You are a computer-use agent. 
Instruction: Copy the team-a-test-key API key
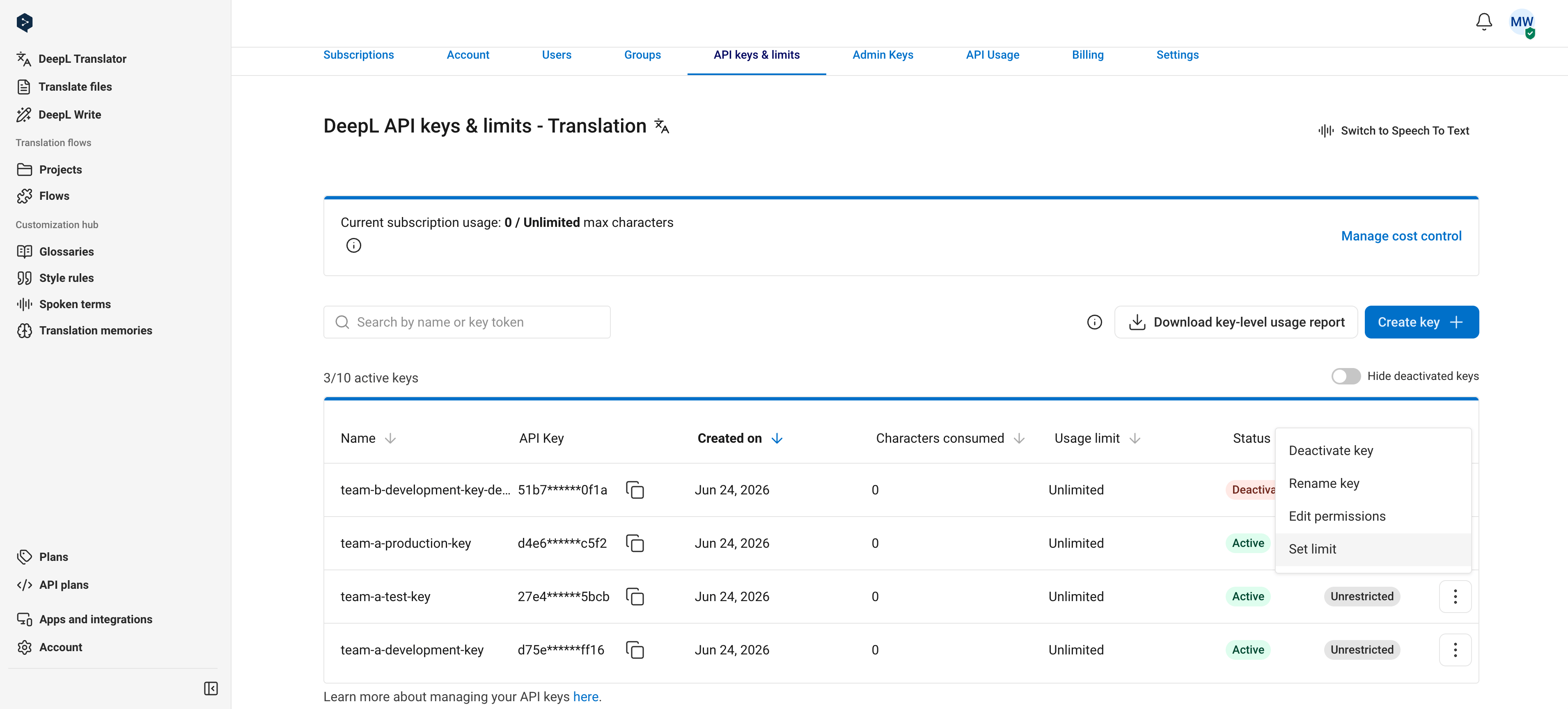(635, 597)
